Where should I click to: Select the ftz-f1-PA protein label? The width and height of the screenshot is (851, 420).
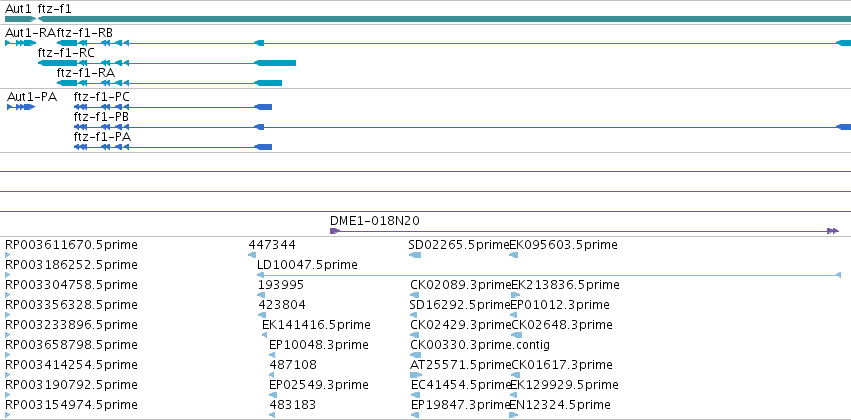[x=102, y=137]
